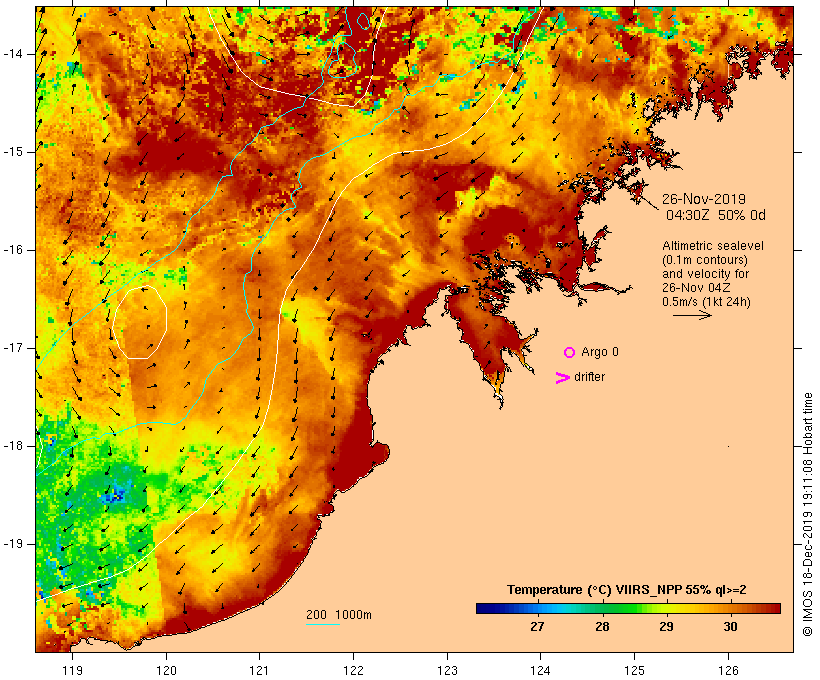Click the '126' longitude axis label

point(728,670)
